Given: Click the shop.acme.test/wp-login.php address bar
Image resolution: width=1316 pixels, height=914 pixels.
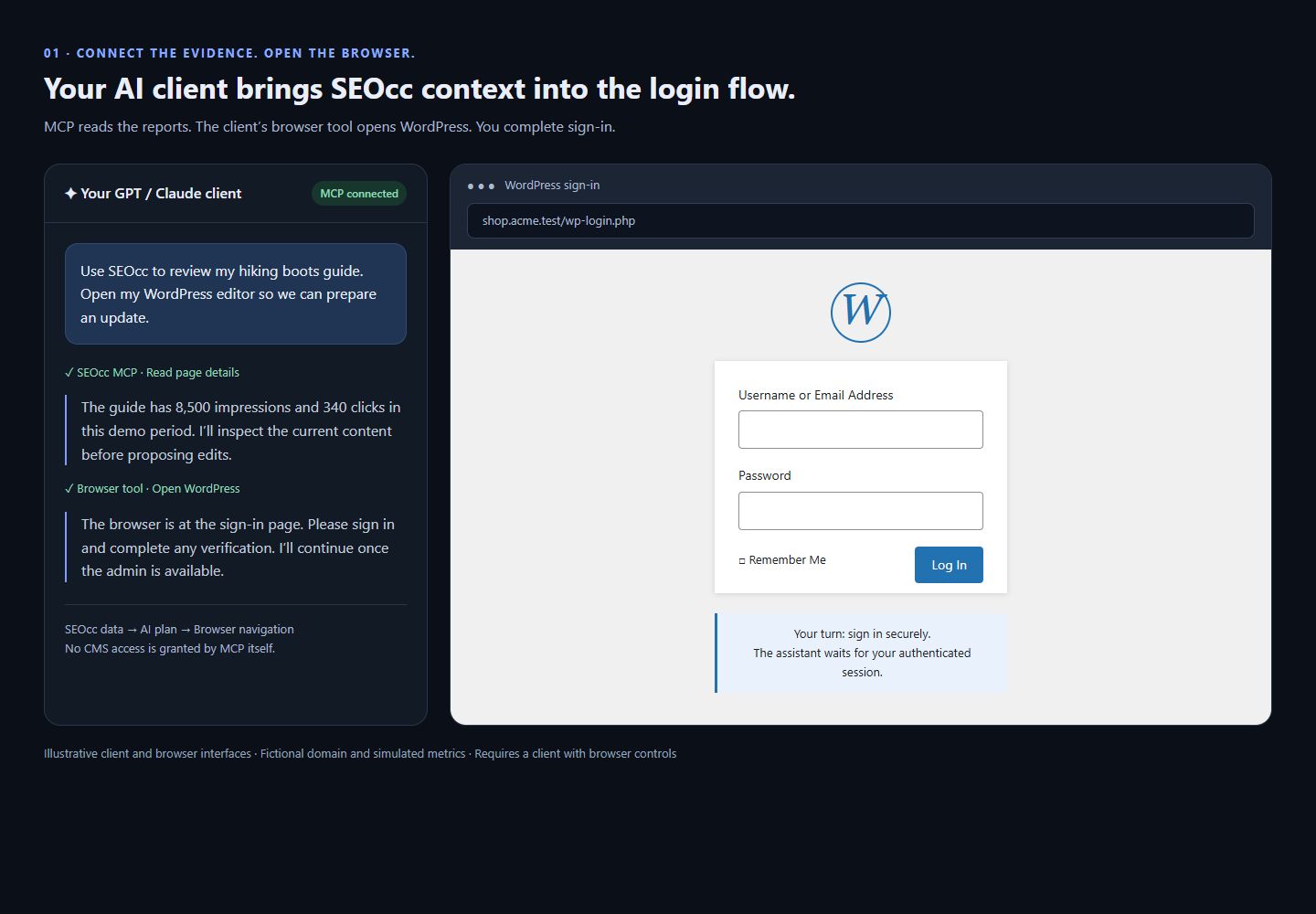Looking at the screenshot, I should 861,220.
